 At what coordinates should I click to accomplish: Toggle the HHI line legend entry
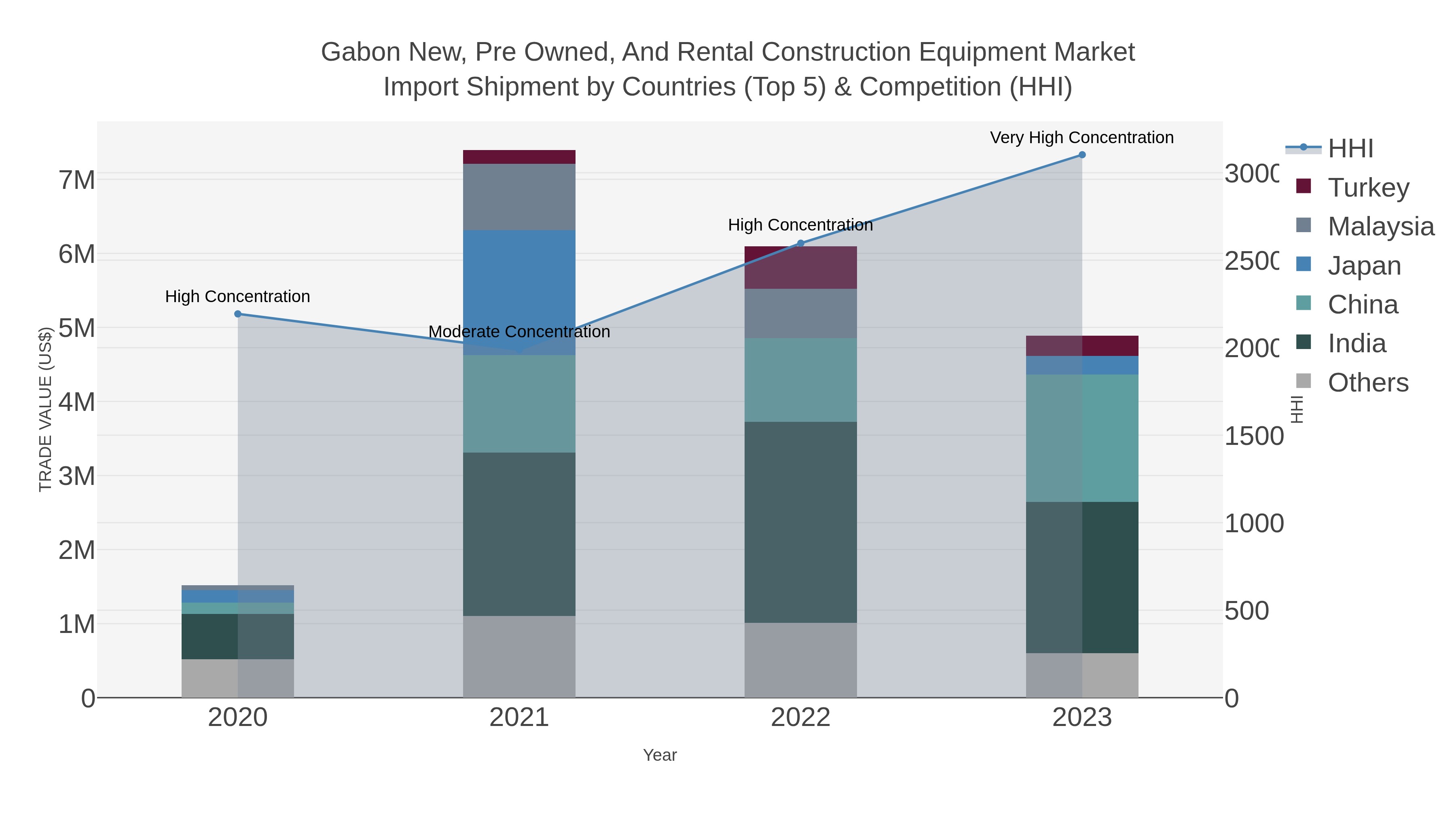pos(1329,148)
